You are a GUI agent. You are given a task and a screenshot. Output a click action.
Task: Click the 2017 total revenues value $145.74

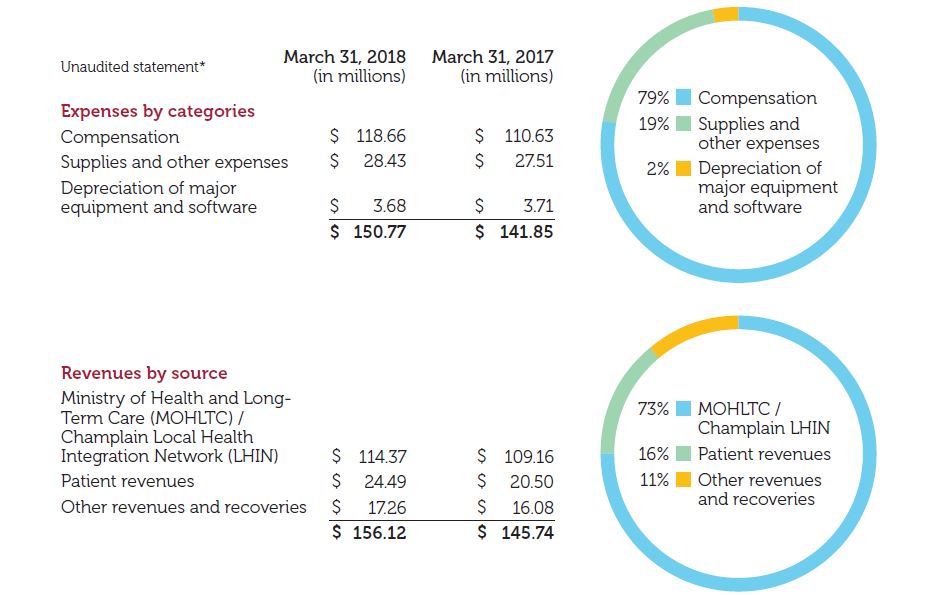click(514, 533)
